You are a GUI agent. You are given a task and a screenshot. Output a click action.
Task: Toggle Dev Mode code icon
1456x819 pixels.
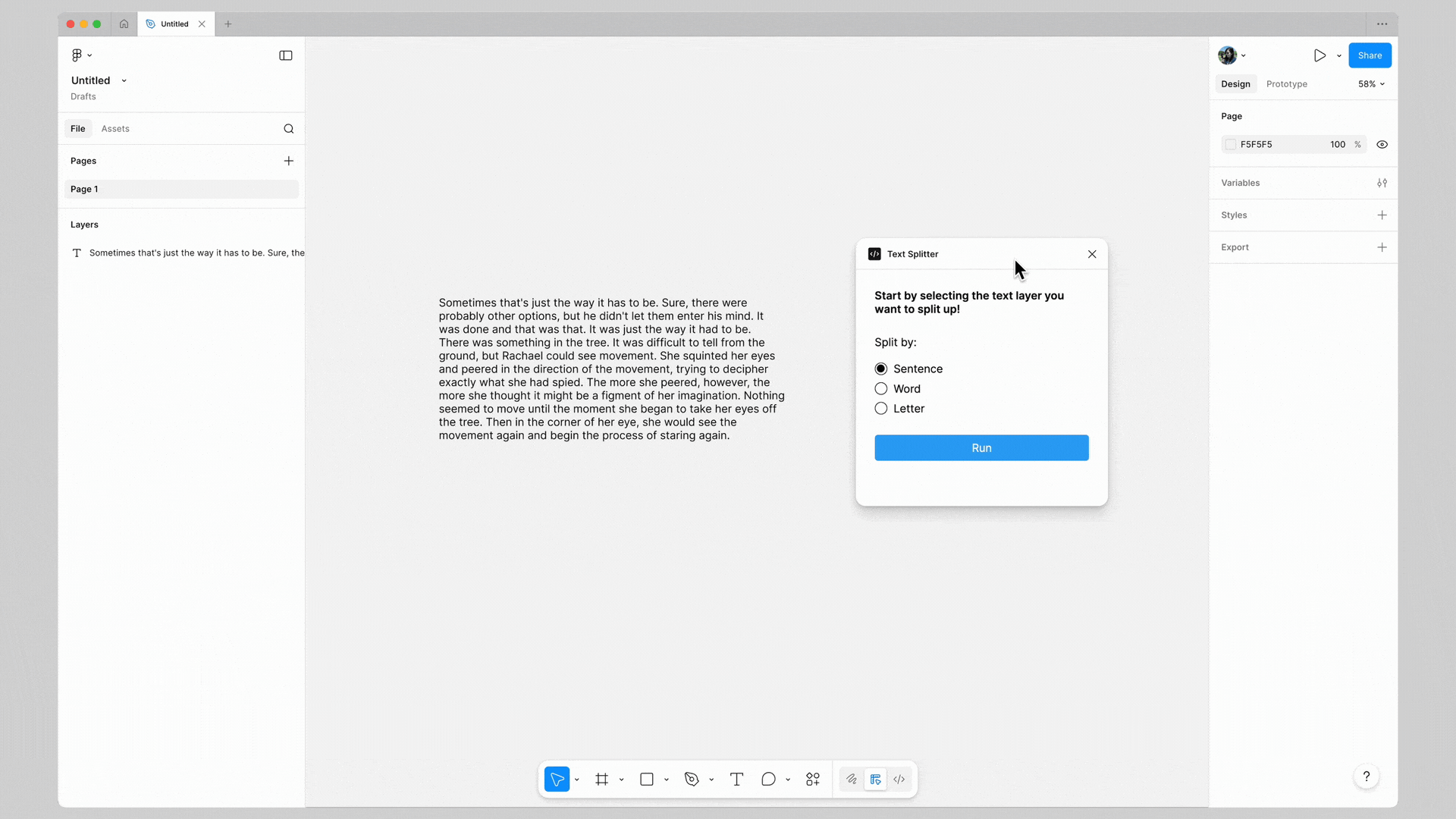pyautogui.click(x=899, y=779)
